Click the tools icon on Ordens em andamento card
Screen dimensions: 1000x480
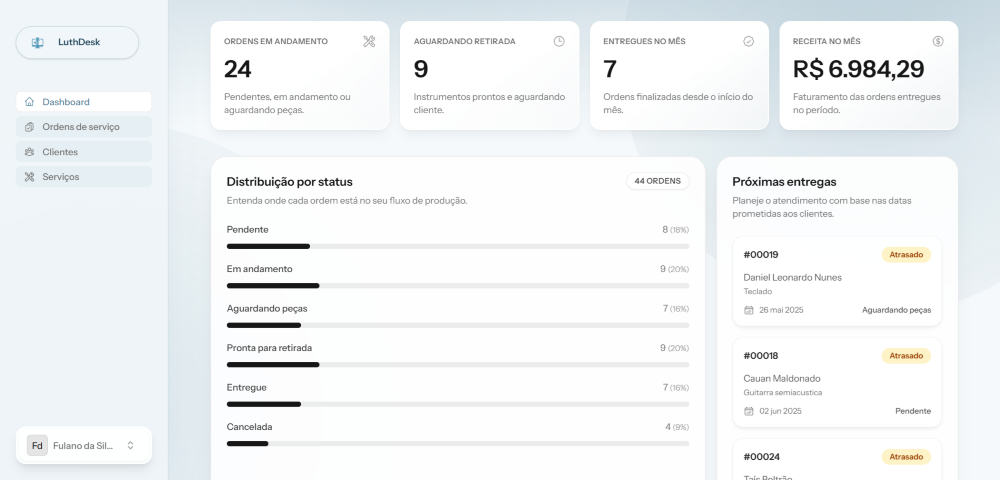pos(369,41)
